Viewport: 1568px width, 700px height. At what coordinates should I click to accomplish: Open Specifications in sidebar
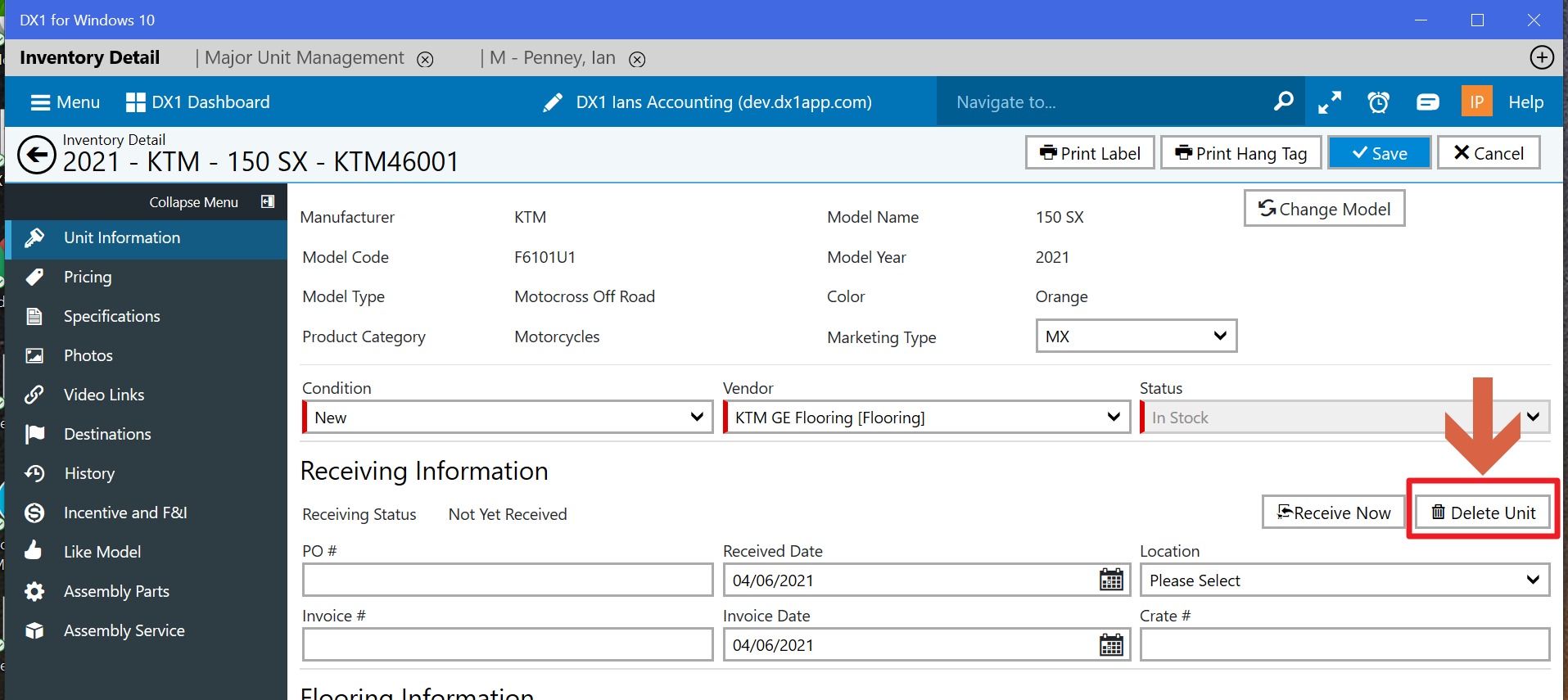[x=147, y=316]
